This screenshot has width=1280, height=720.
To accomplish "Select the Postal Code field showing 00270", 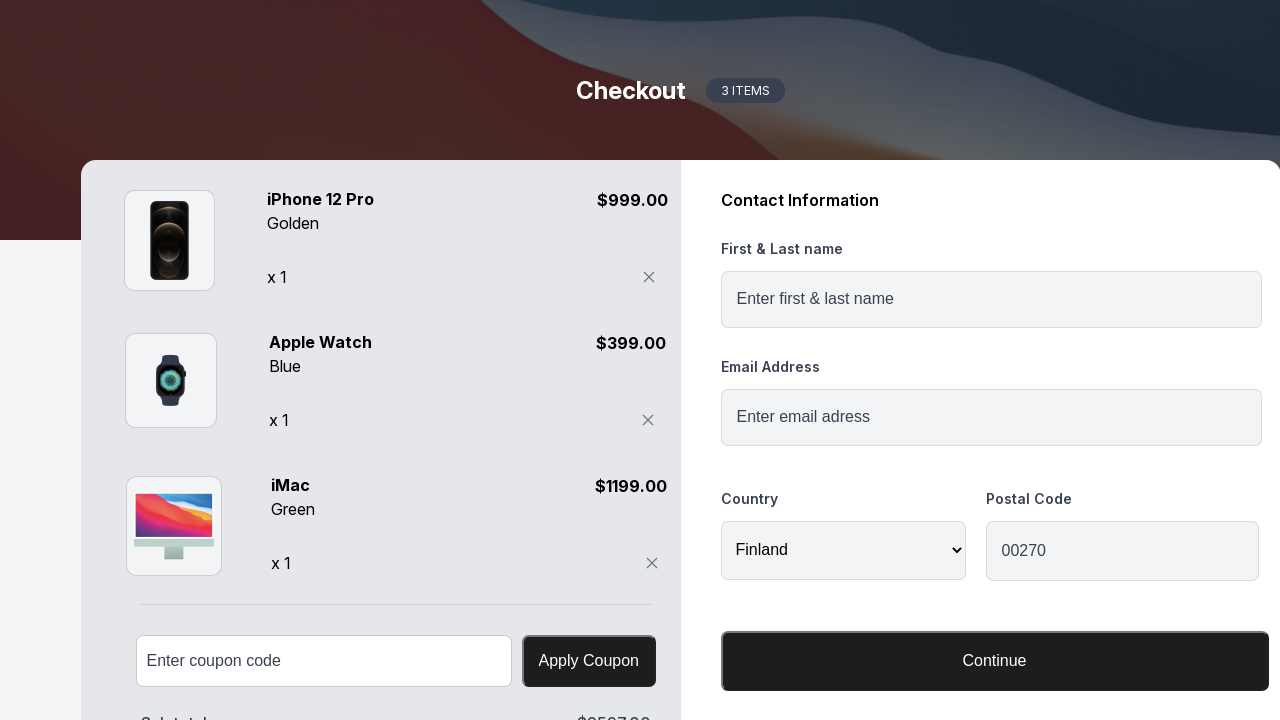I will (1122, 551).
